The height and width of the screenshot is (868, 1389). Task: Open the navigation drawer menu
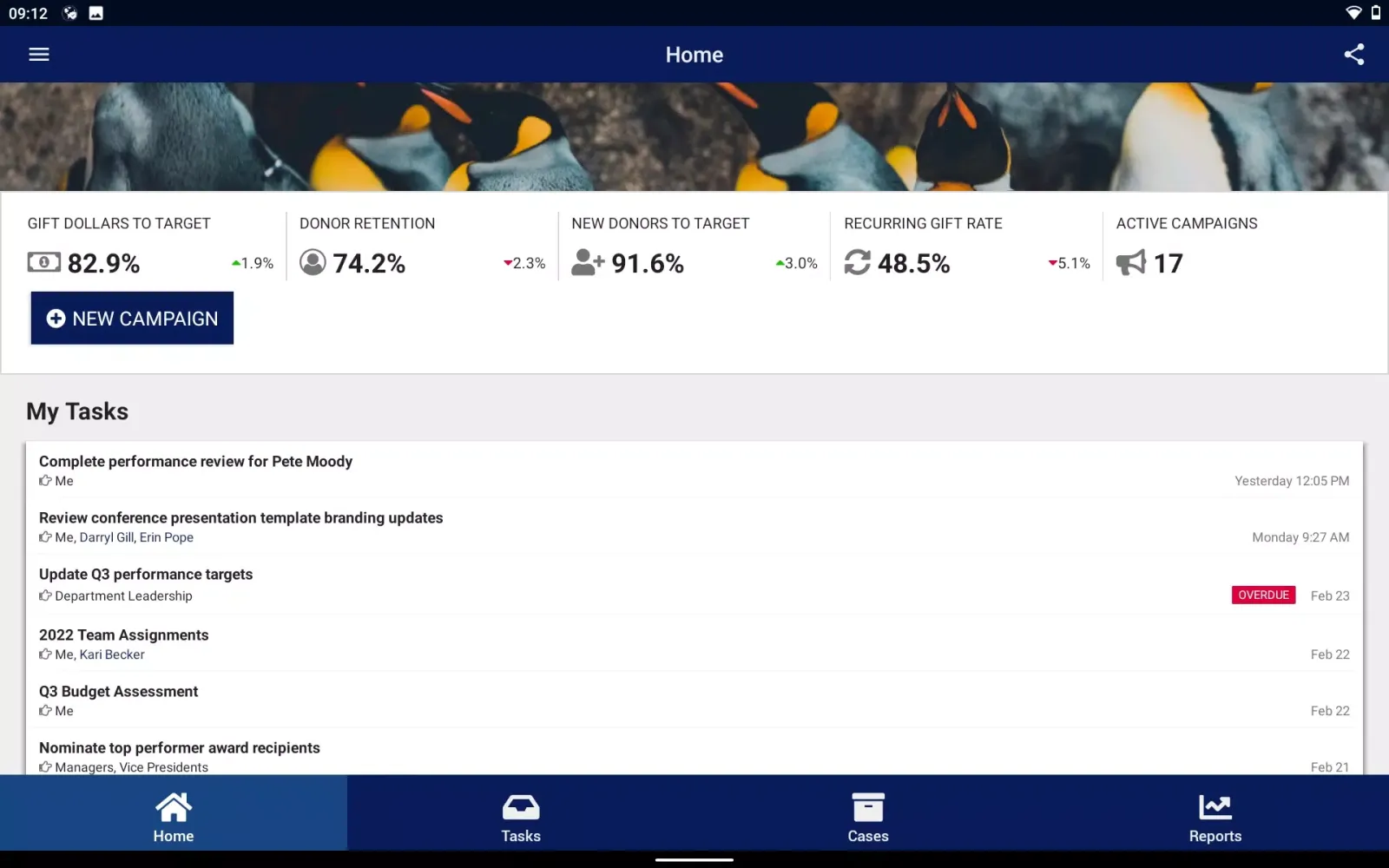38,54
